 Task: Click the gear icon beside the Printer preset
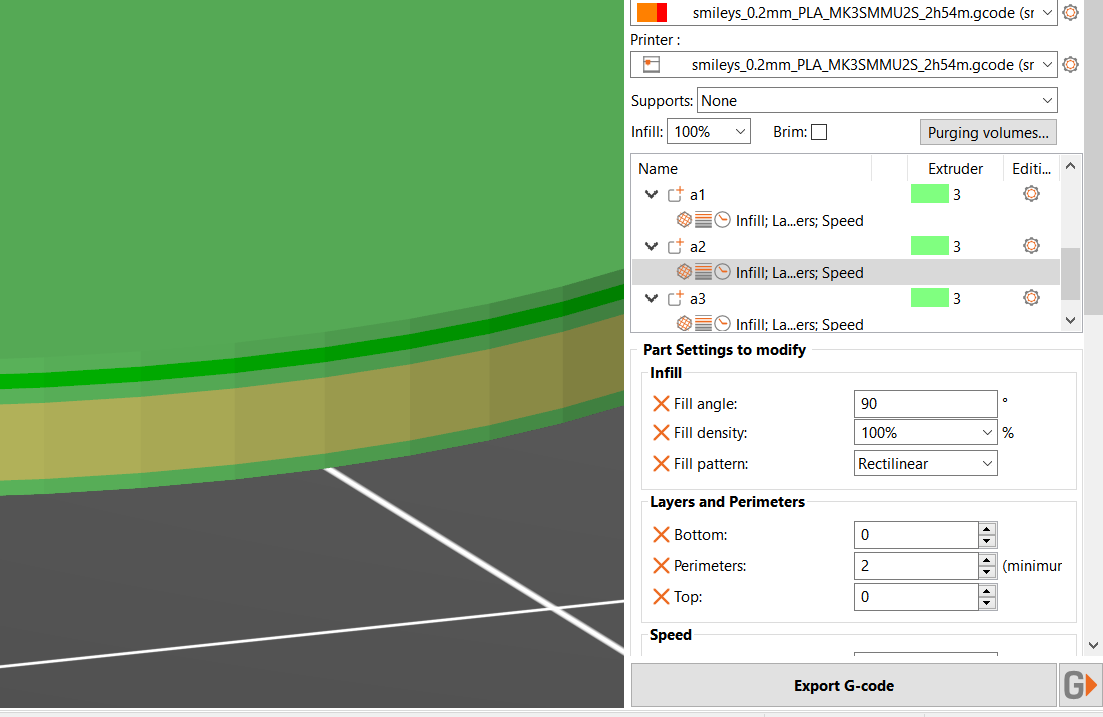click(x=1070, y=65)
